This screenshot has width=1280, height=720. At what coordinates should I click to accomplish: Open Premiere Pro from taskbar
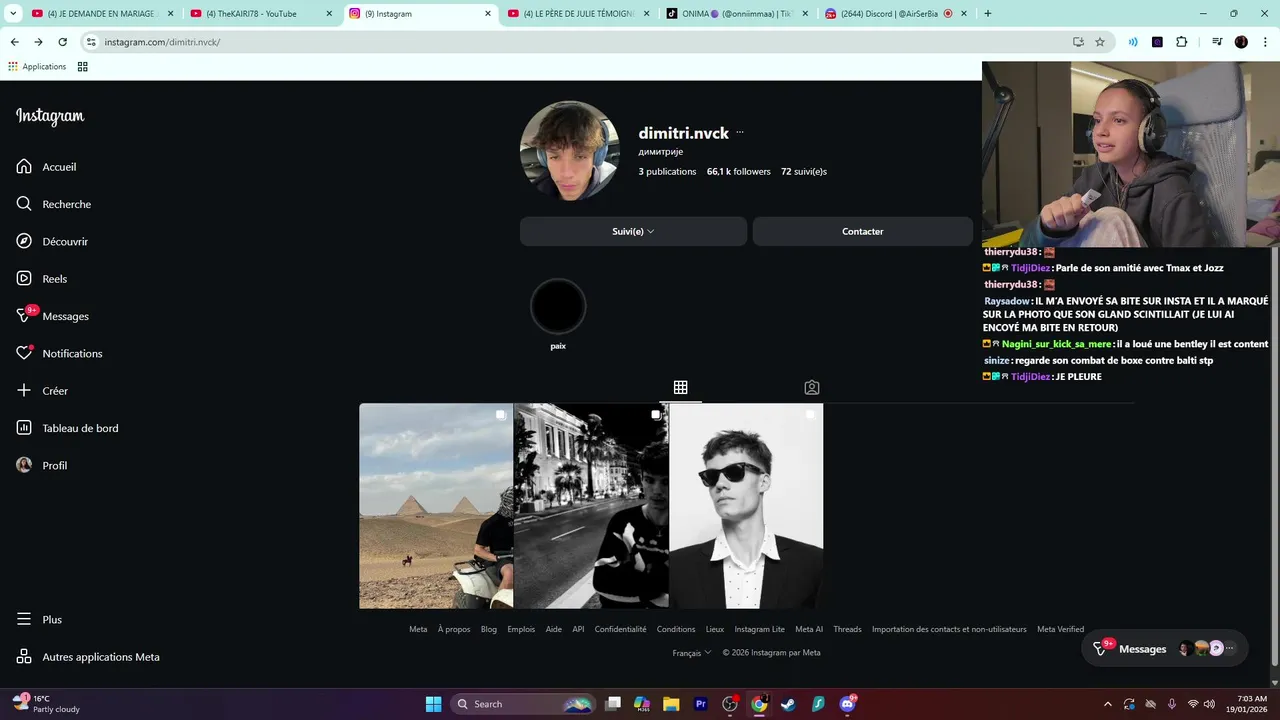(x=701, y=704)
